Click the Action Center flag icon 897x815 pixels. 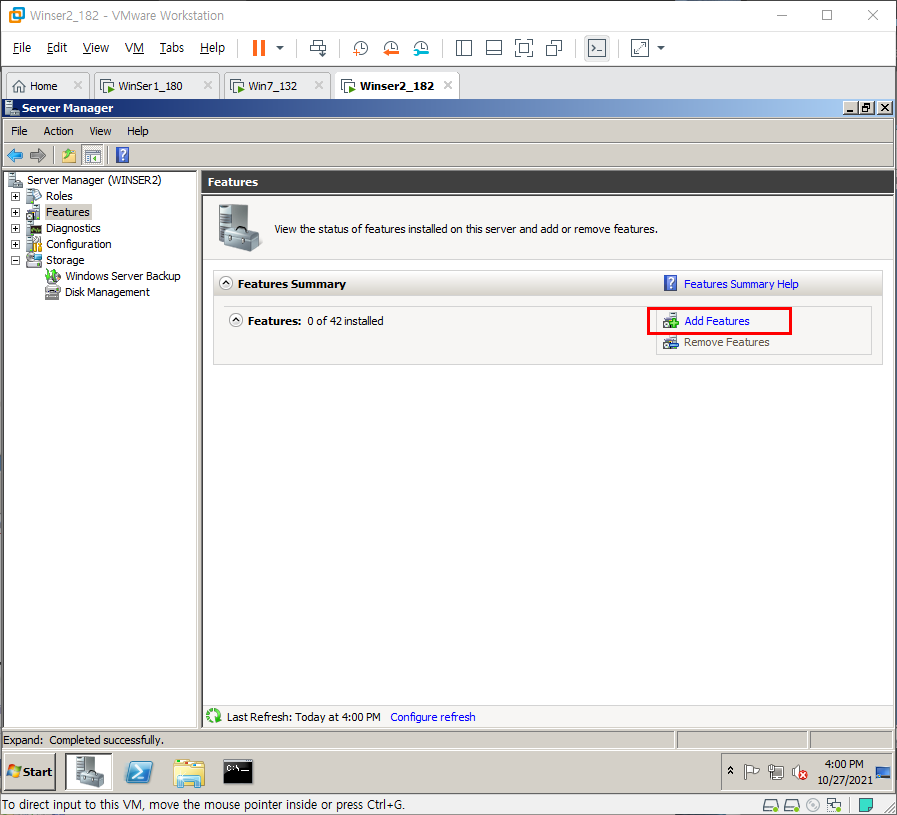751,772
